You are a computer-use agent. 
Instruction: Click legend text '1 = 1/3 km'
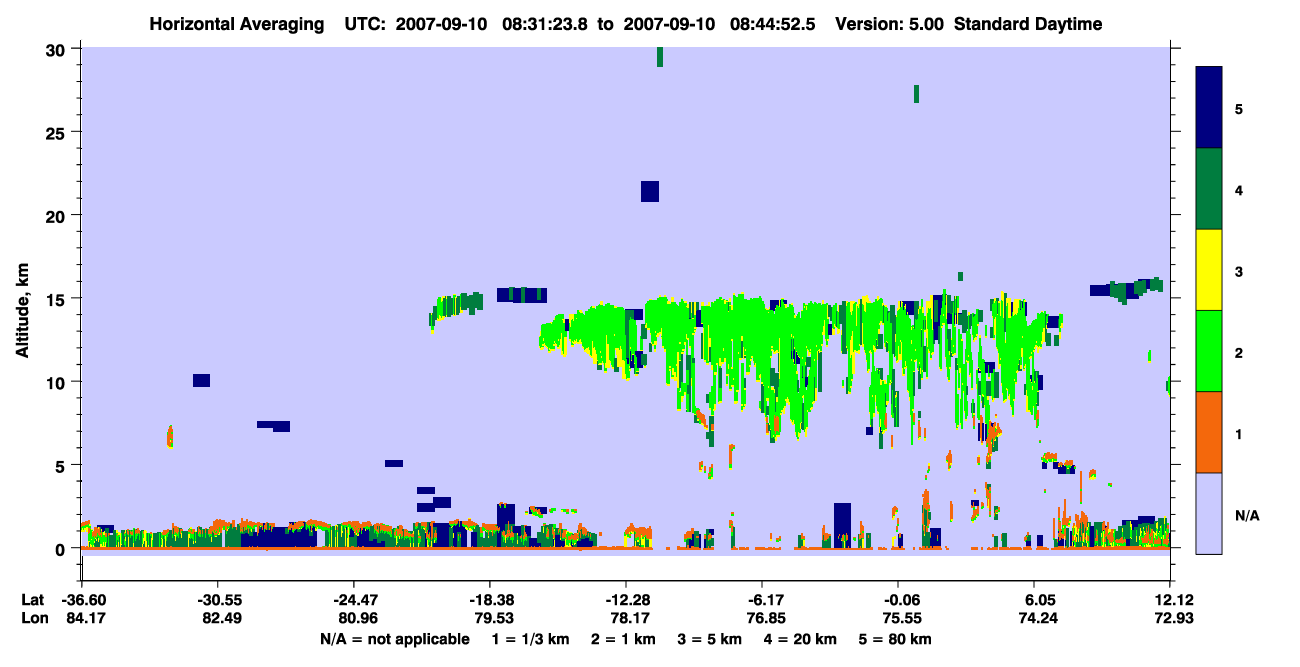pos(528,639)
